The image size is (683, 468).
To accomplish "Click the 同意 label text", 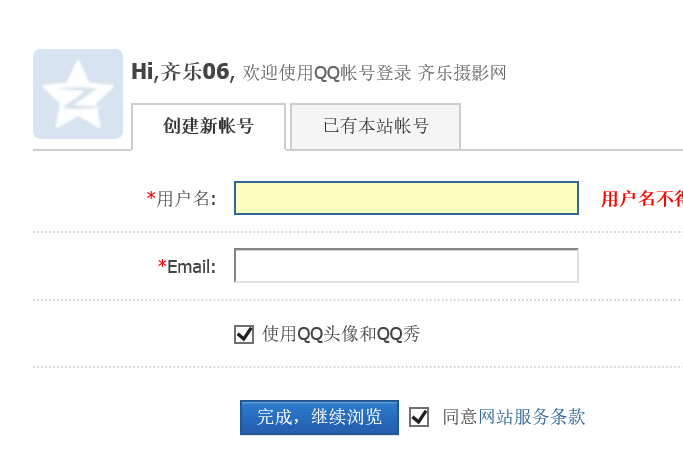I will [x=460, y=417].
